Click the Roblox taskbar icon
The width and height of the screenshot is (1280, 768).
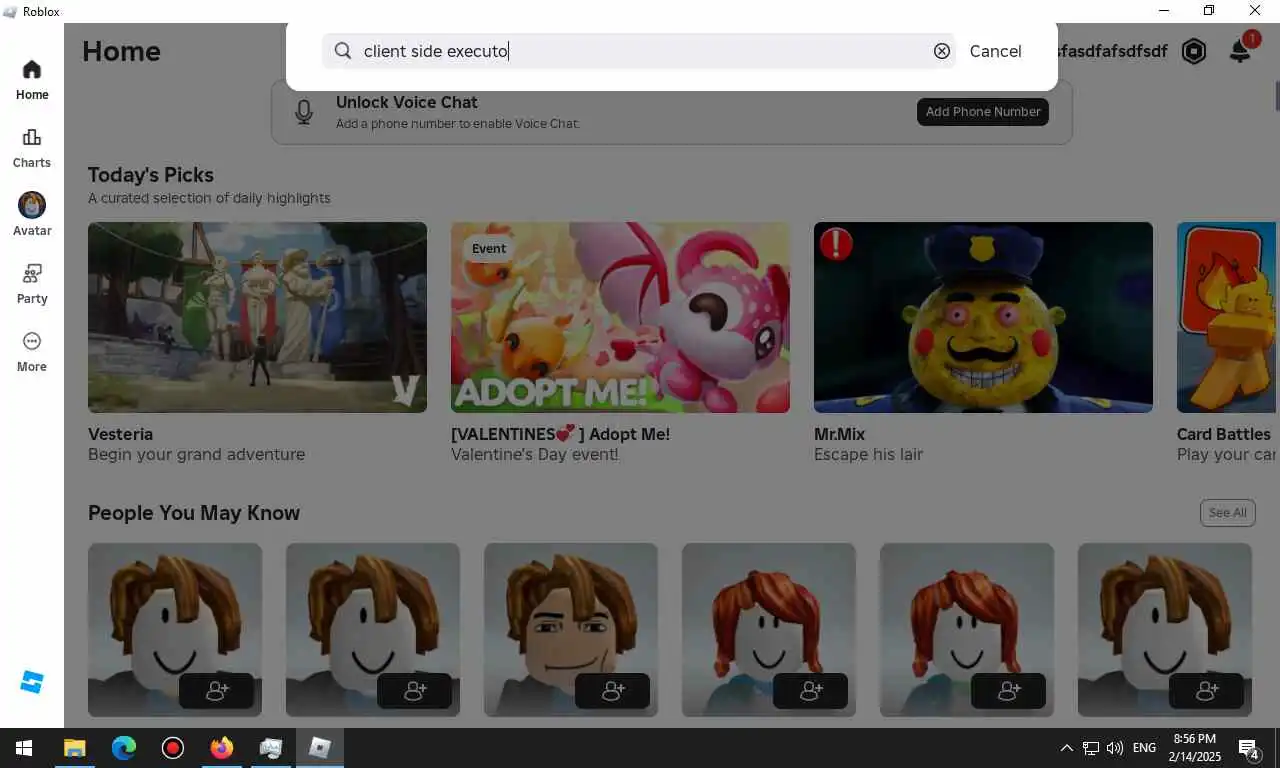coord(319,748)
